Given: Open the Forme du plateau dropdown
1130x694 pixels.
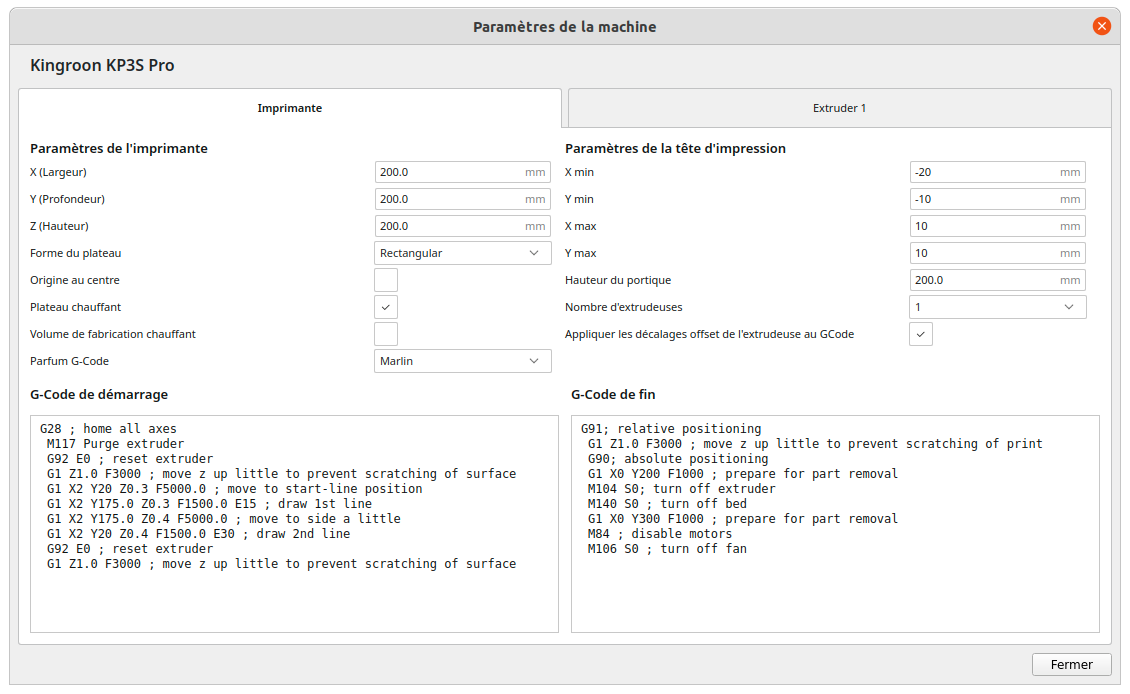Looking at the screenshot, I should 463,253.
